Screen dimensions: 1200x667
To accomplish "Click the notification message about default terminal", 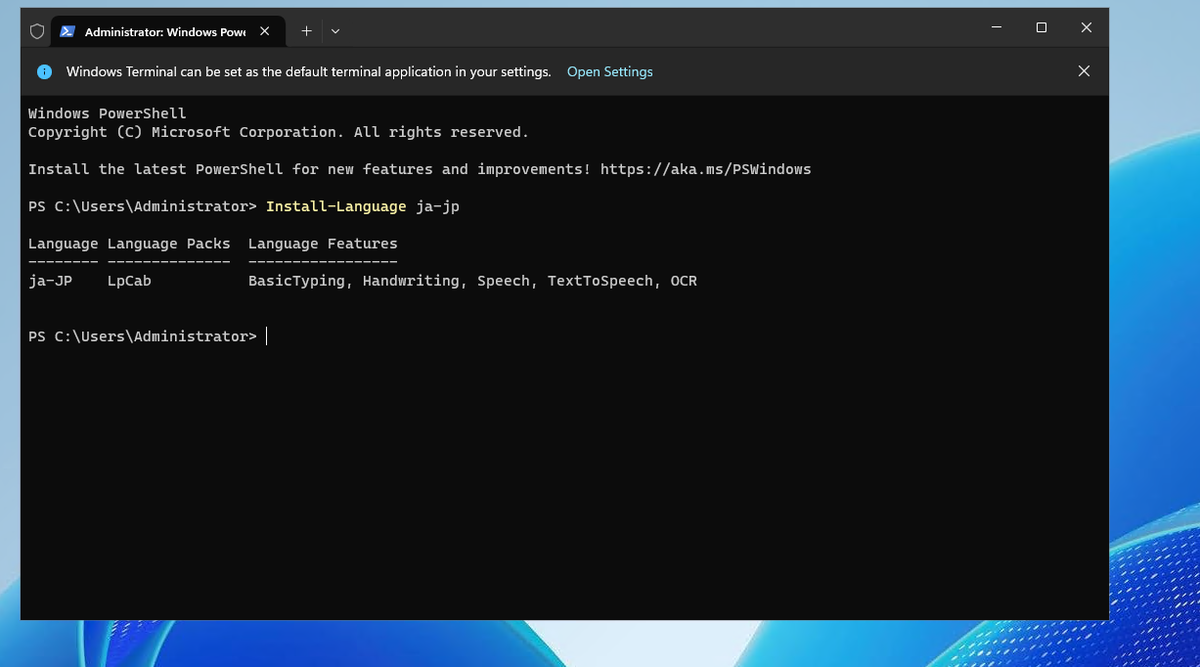I will [308, 72].
